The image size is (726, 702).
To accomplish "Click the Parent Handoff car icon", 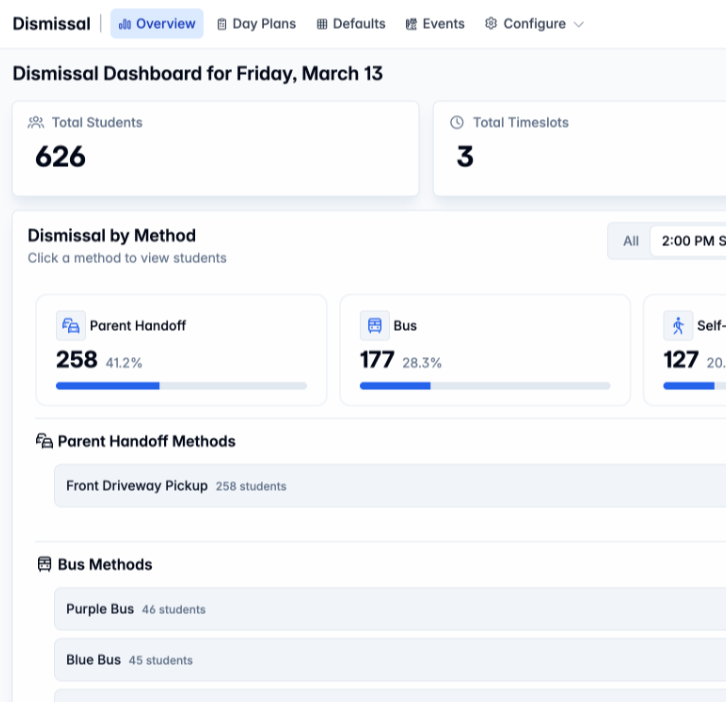I will coord(71,326).
